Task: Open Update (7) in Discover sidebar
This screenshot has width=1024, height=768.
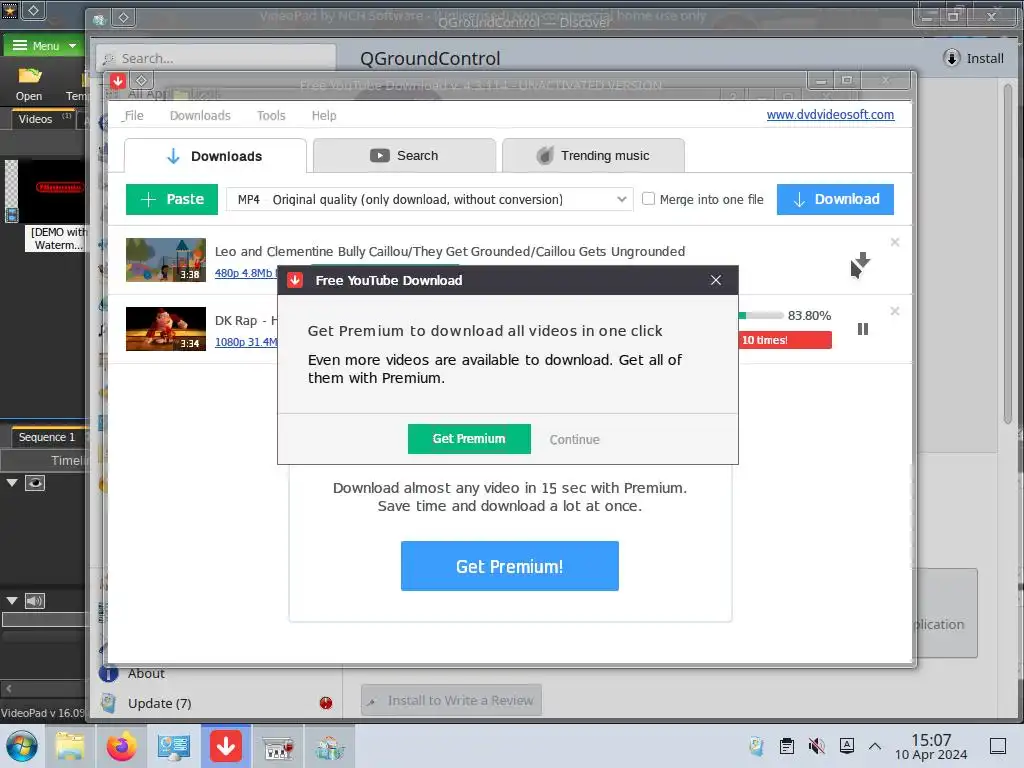Action: [159, 703]
